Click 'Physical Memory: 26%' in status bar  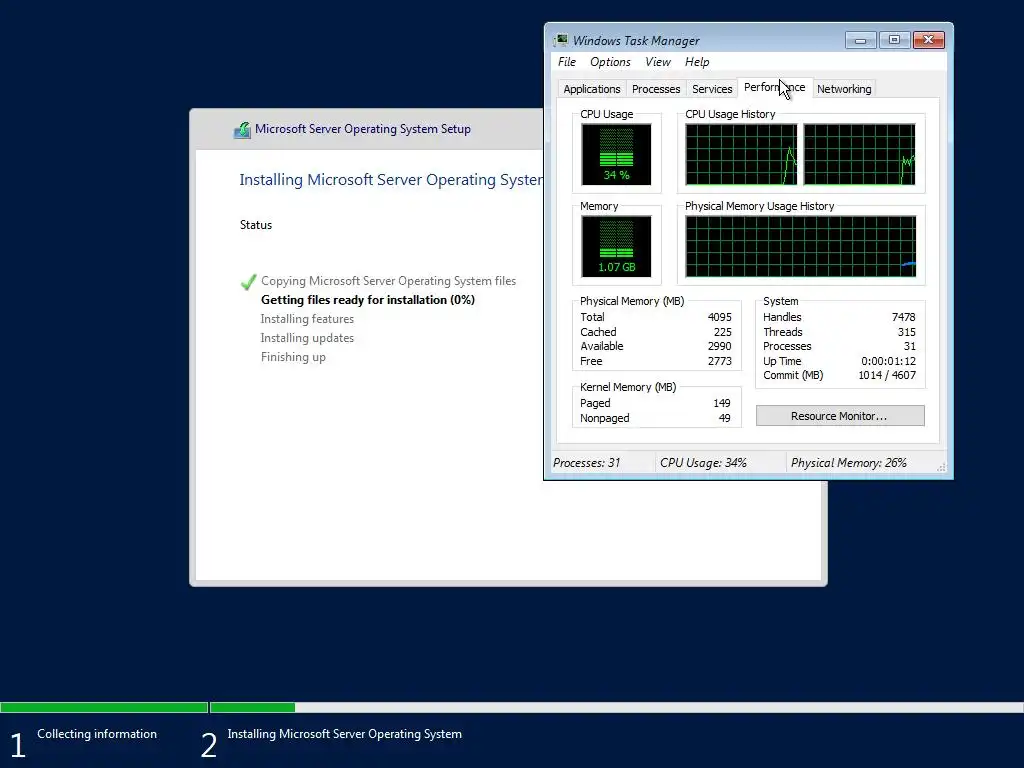[x=848, y=462]
